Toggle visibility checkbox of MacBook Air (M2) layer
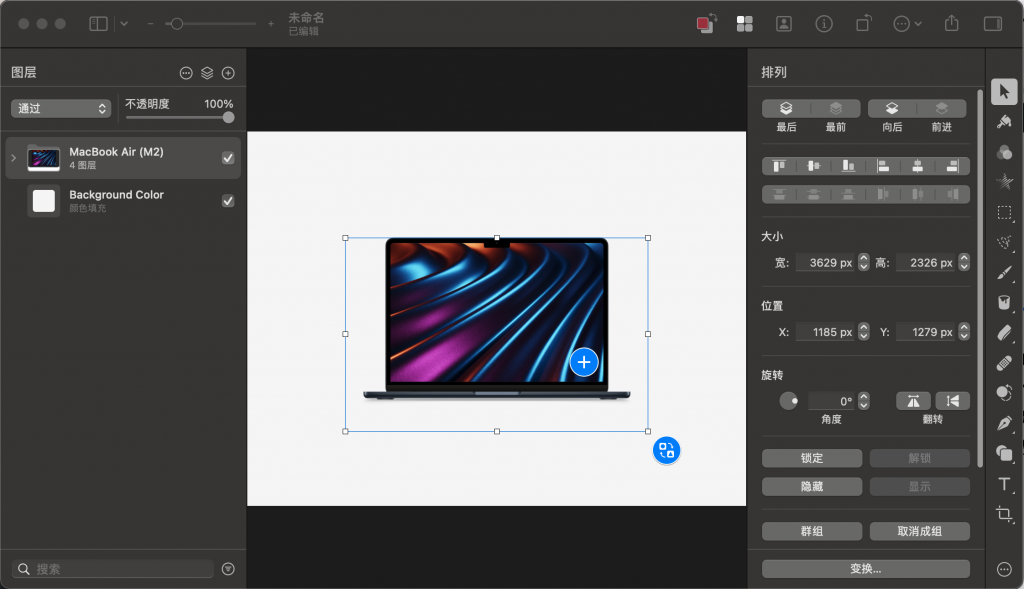Screen dimensions: 1024x589 228,157
